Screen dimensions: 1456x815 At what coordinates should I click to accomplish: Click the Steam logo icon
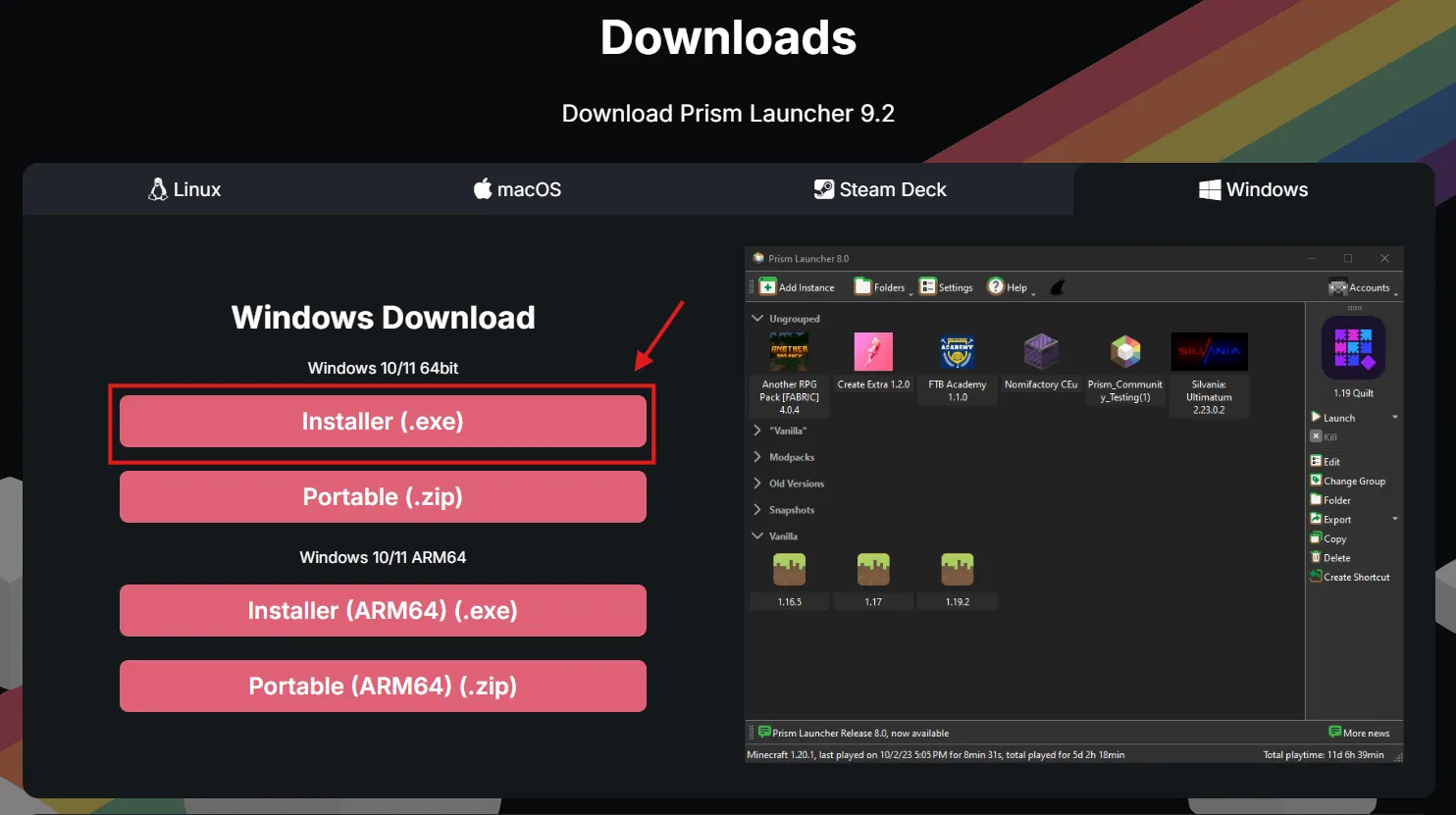point(824,189)
